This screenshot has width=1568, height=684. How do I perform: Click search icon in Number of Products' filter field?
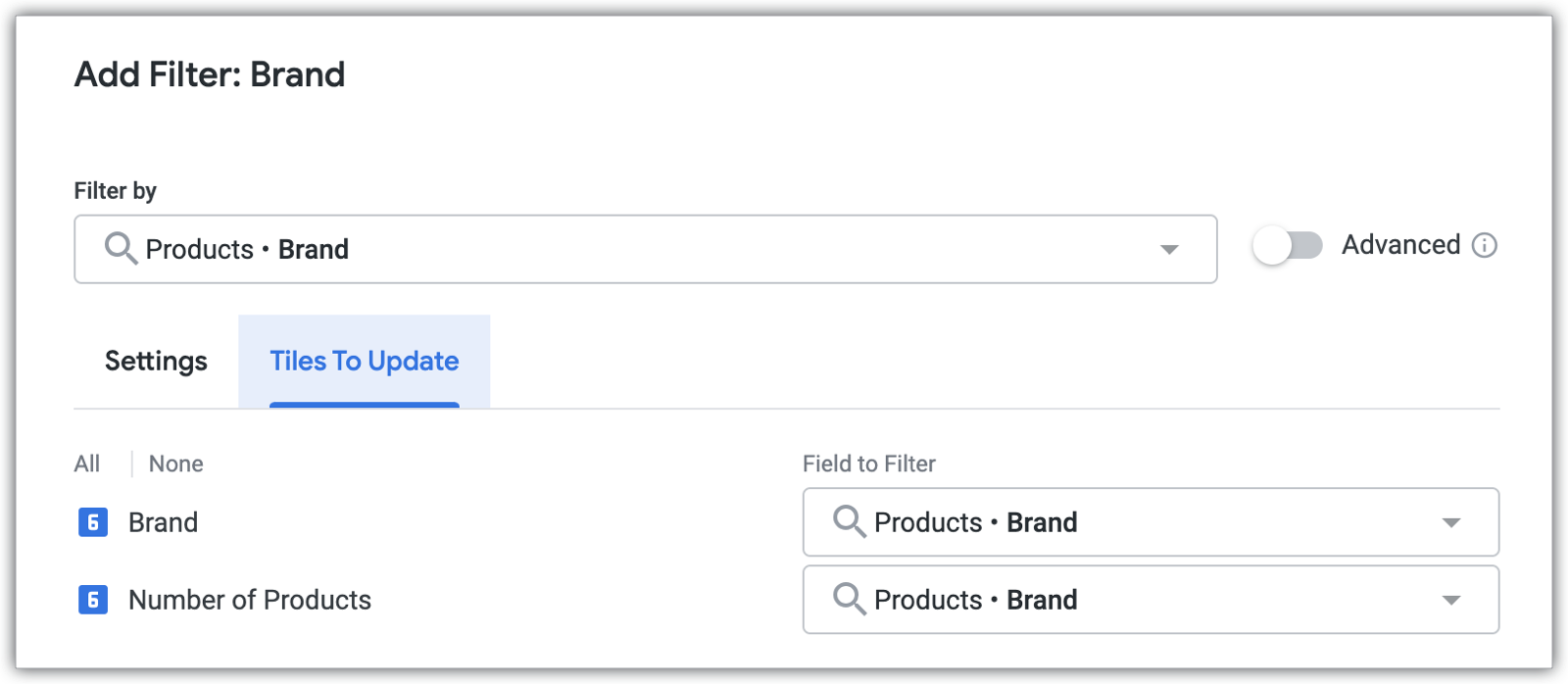pos(849,600)
